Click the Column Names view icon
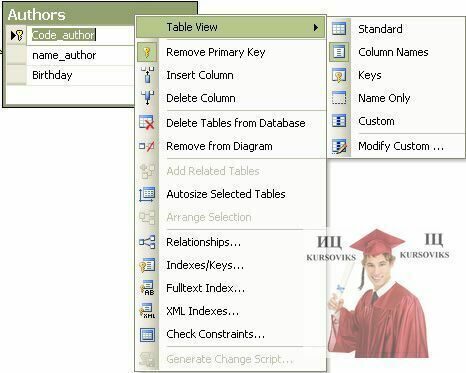This screenshot has width=466, height=373. [339, 52]
